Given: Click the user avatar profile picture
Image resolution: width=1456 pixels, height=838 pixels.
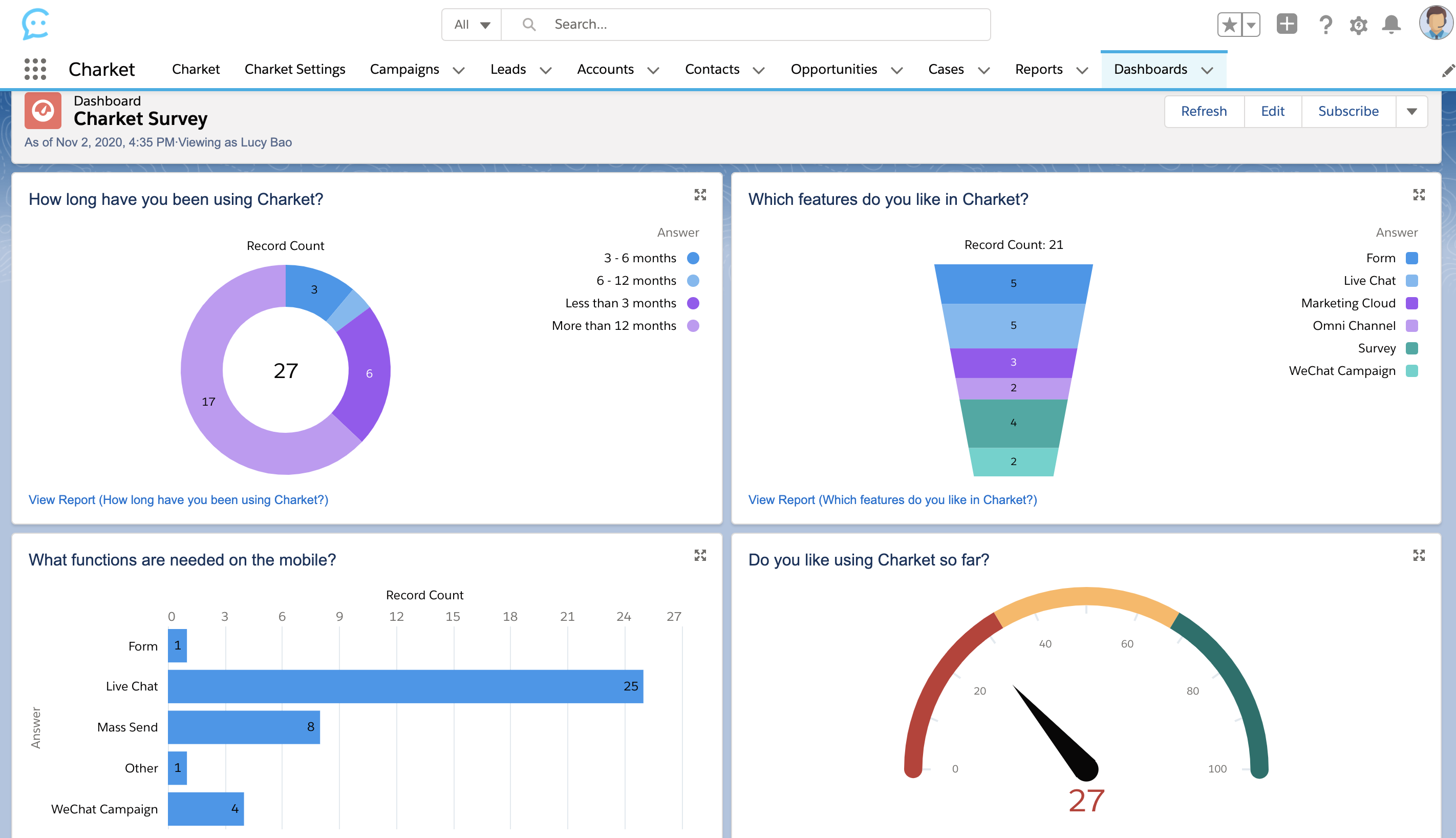Looking at the screenshot, I should click(x=1436, y=23).
